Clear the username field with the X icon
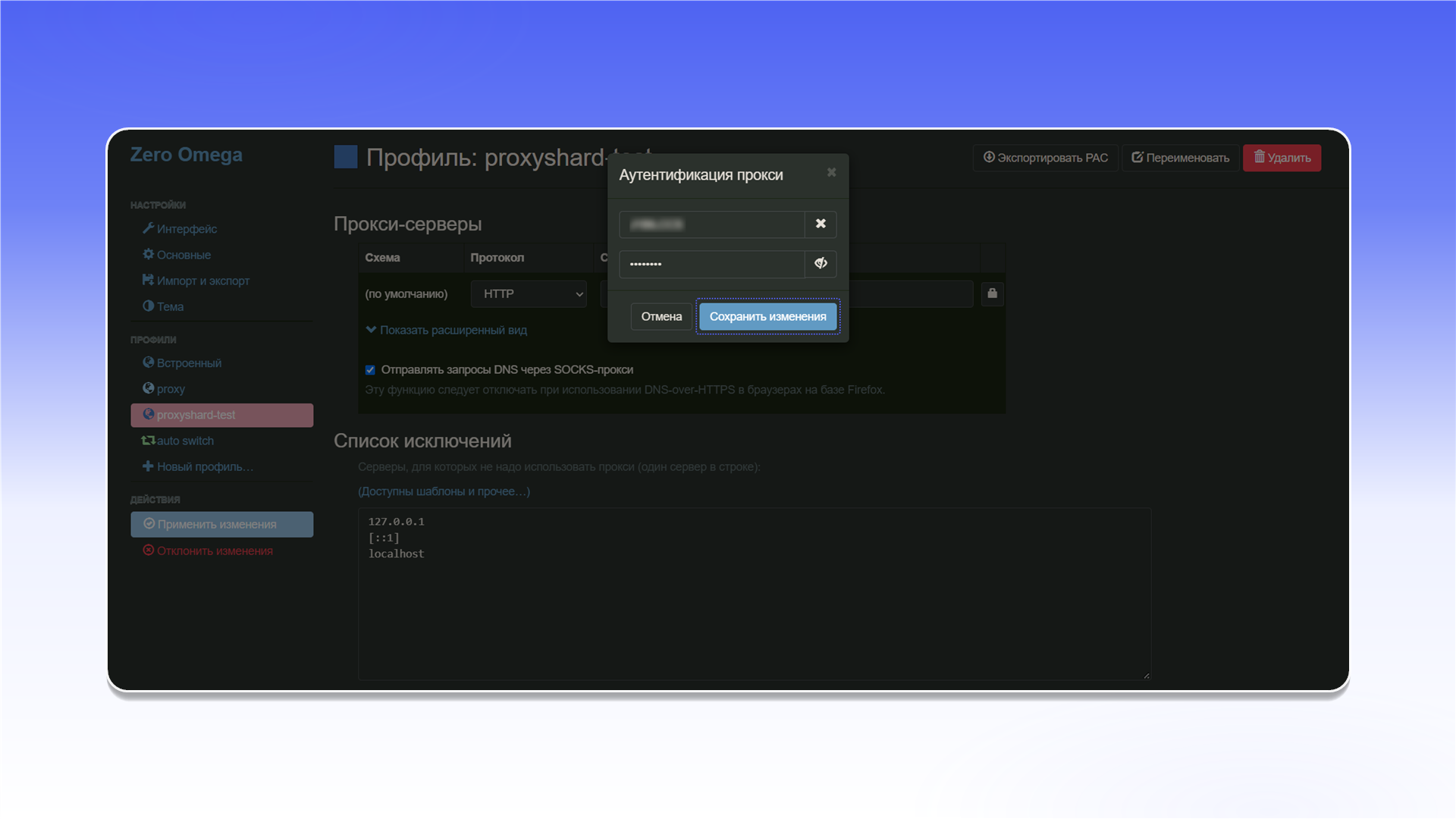The image size is (1456, 819). [x=821, y=224]
